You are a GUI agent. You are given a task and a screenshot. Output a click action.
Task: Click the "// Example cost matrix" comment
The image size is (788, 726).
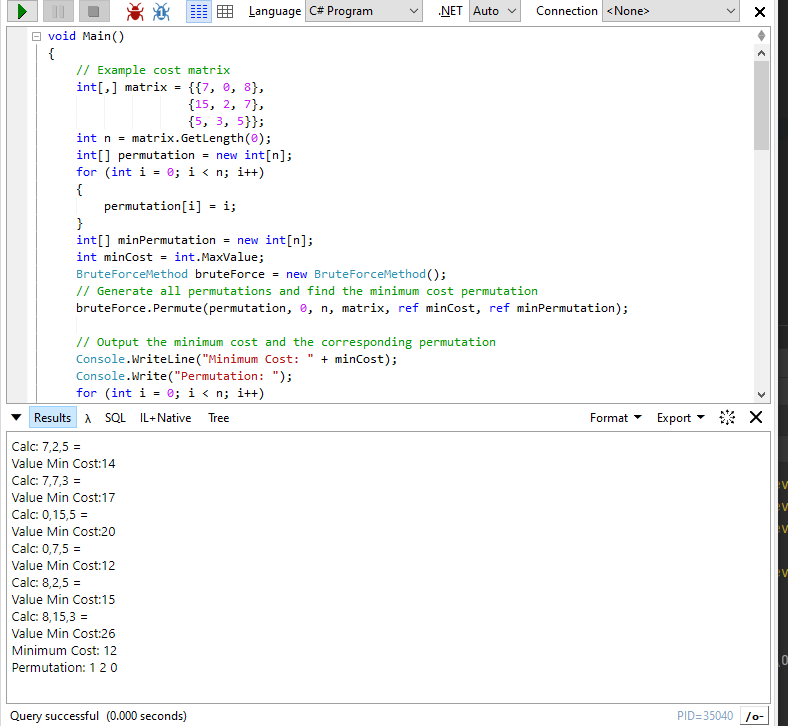coord(153,70)
